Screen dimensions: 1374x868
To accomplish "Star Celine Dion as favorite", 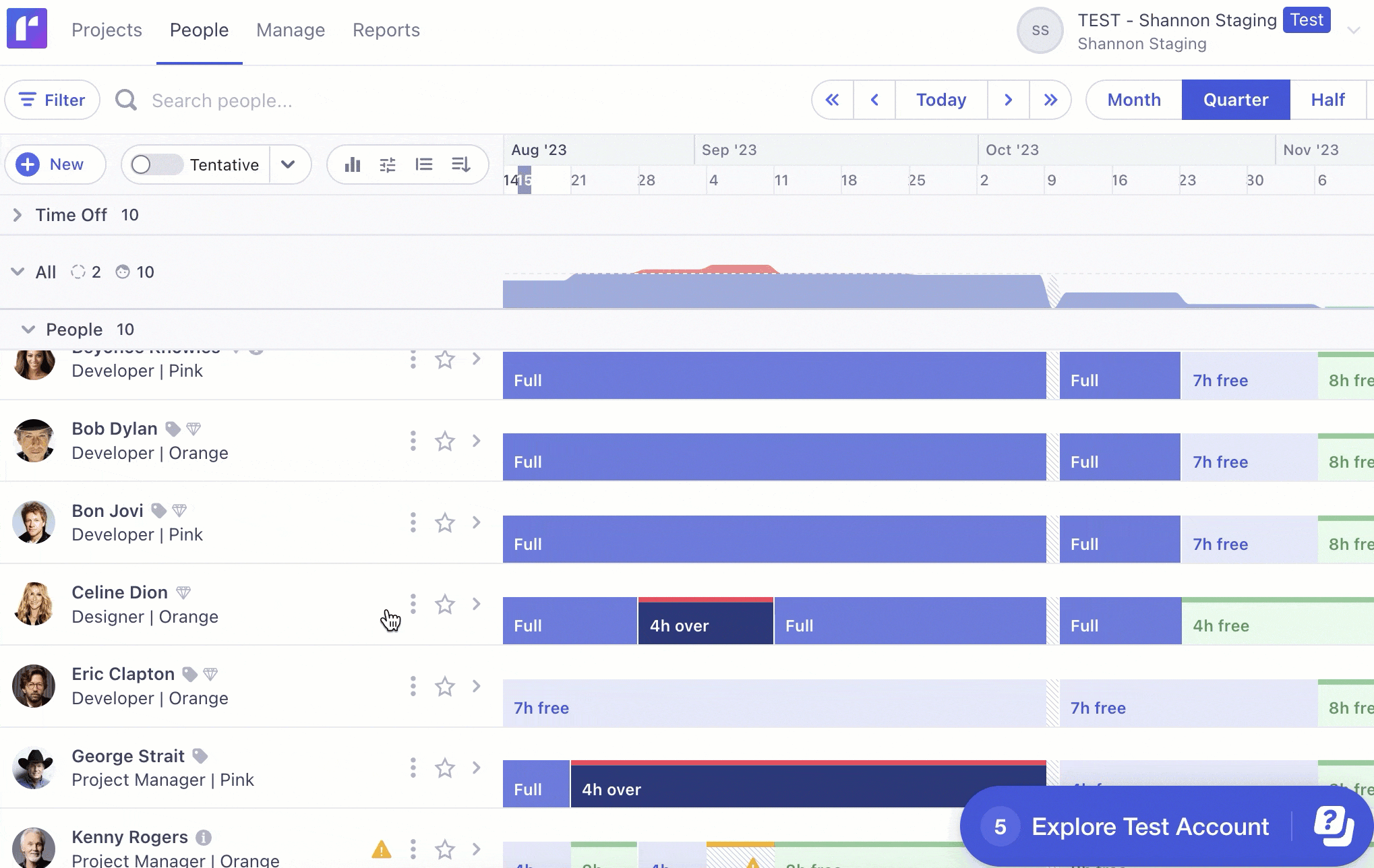I will click(x=445, y=604).
